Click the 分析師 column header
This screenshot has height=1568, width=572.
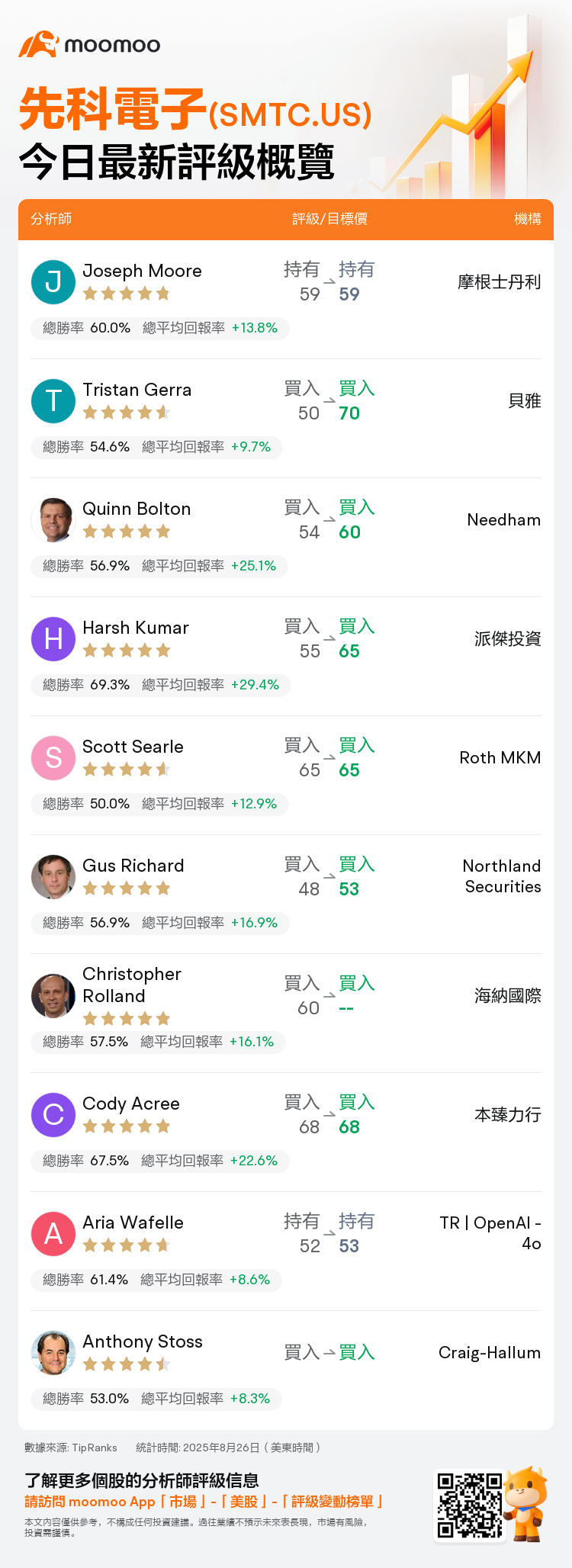click(x=51, y=219)
